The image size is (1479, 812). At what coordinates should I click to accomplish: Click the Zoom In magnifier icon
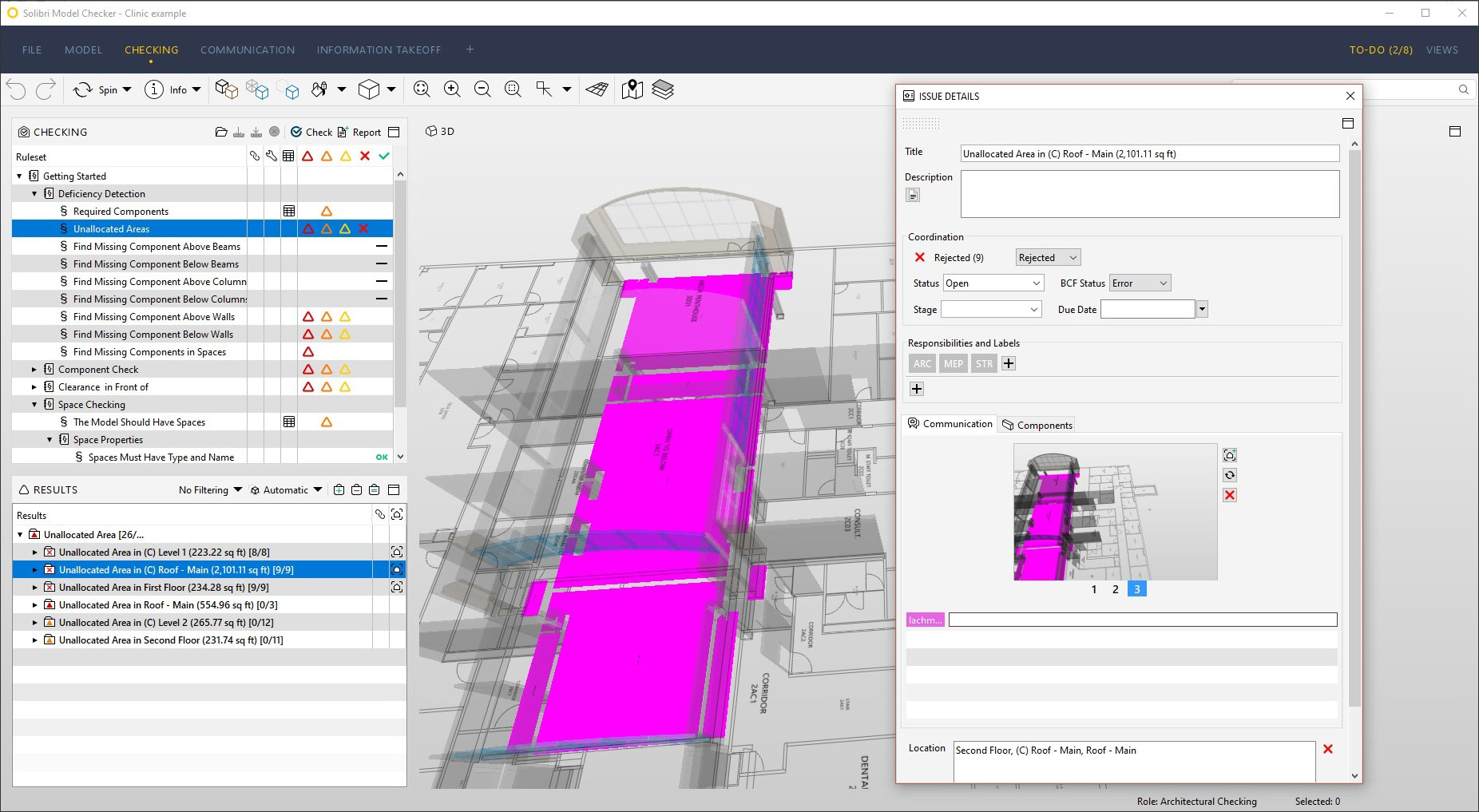[452, 89]
